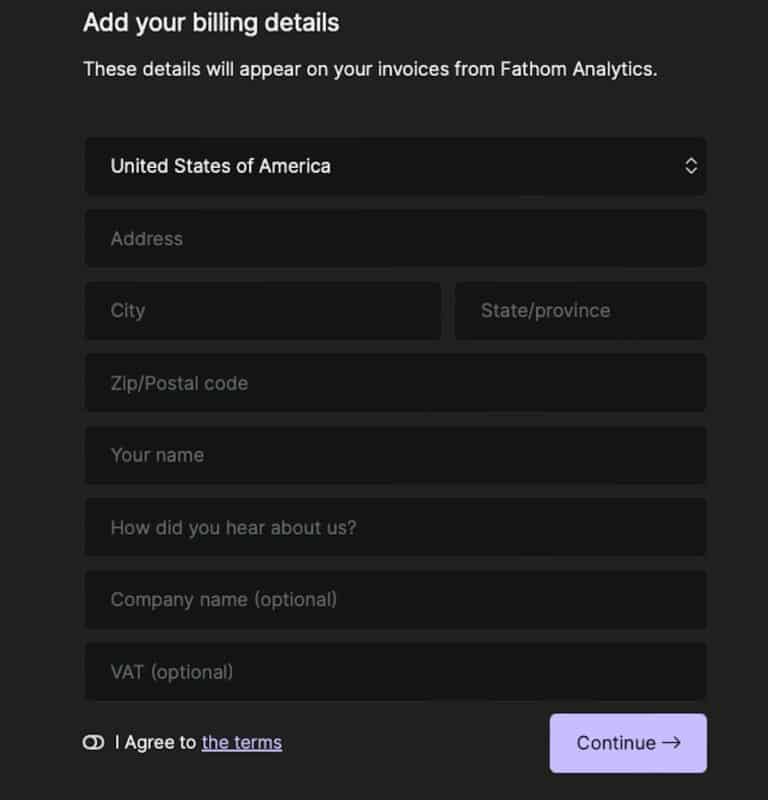Focus the VAT optional input
This screenshot has height=800, width=768.
(x=395, y=672)
